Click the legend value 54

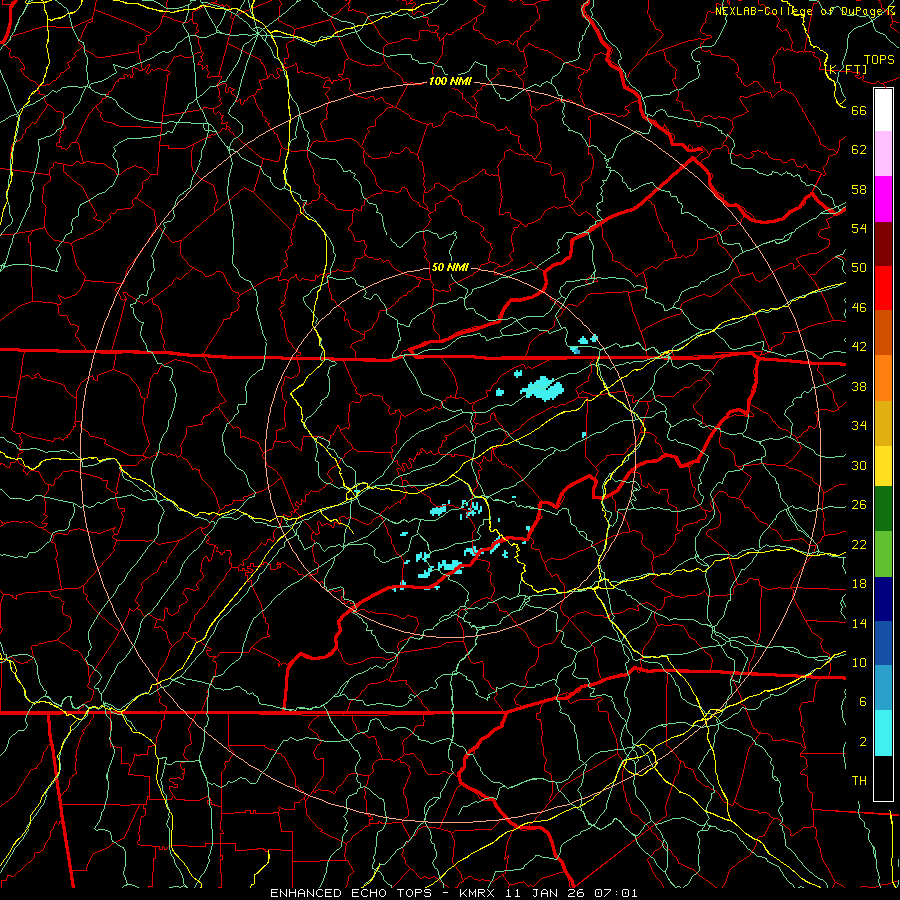(859, 228)
